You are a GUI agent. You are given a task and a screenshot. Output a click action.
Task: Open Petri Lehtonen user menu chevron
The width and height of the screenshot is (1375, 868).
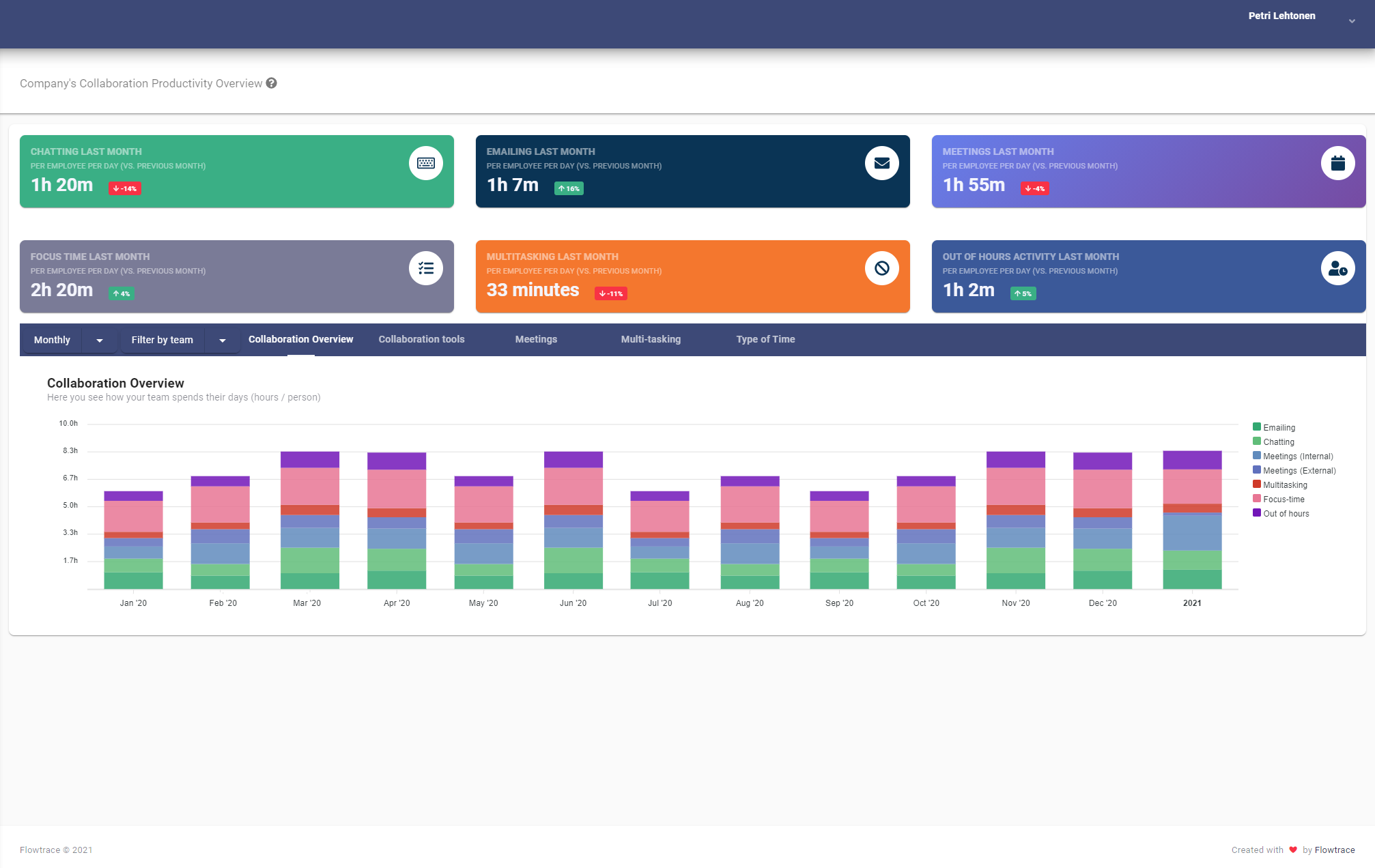[1352, 21]
